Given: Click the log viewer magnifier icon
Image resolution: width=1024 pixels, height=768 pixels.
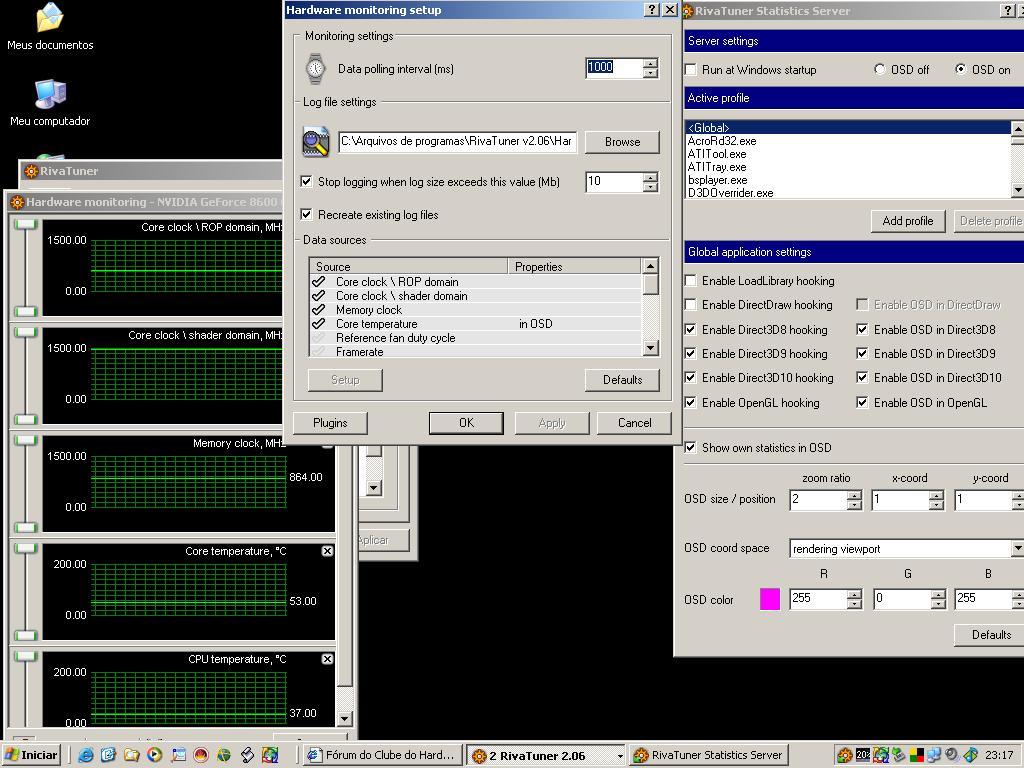Looking at the screenshot, I should (x=316, y=142).
